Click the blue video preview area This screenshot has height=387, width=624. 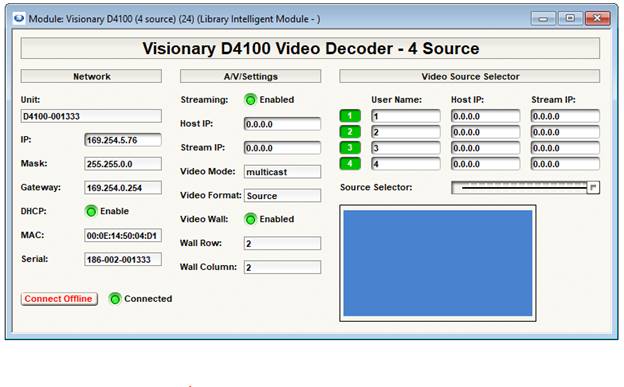pyautogui.click(x=438, y=263)
